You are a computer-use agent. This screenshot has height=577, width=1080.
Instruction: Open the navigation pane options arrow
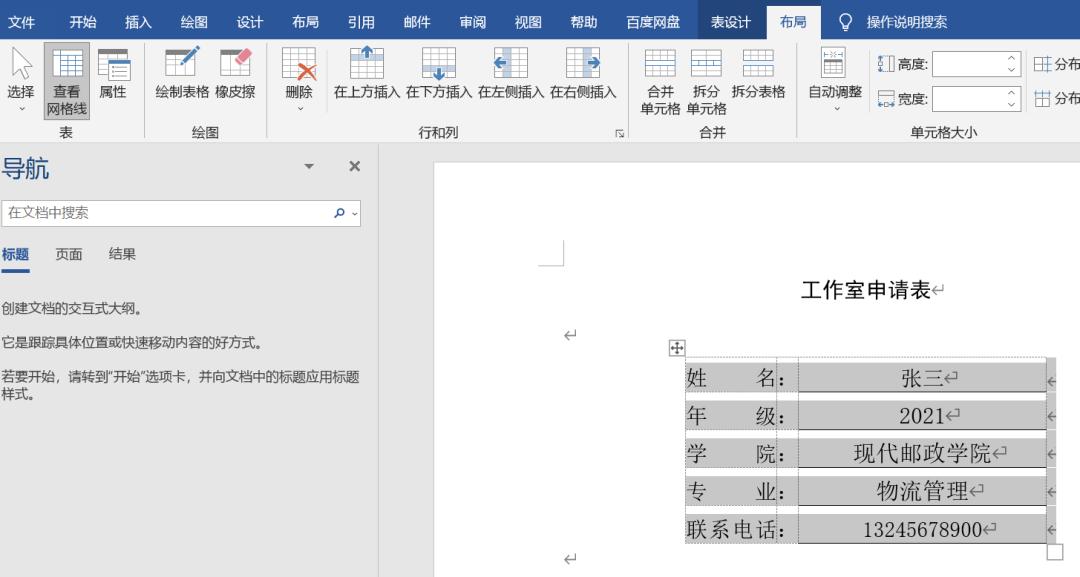[310, 167]
